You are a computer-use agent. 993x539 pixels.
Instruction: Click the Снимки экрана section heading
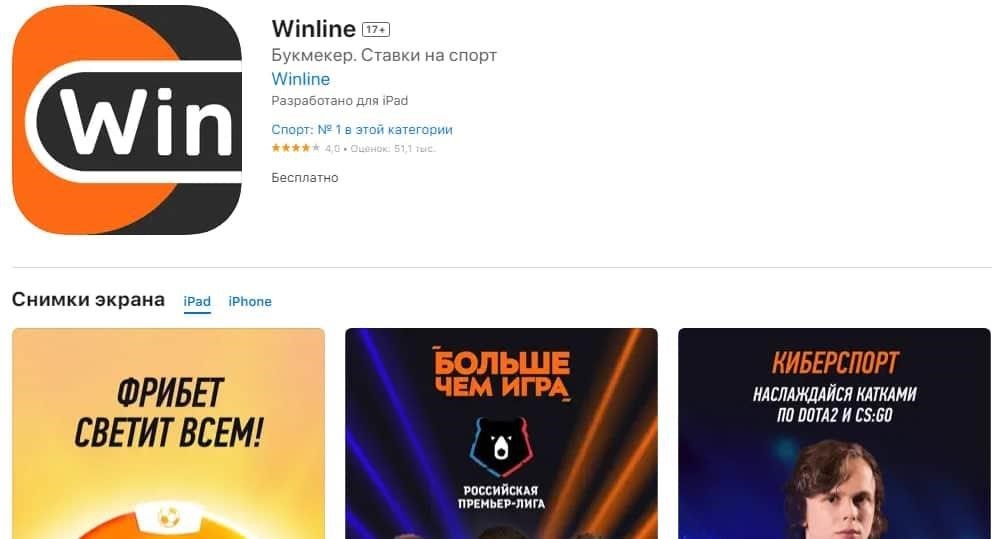[x=88, y=300]
